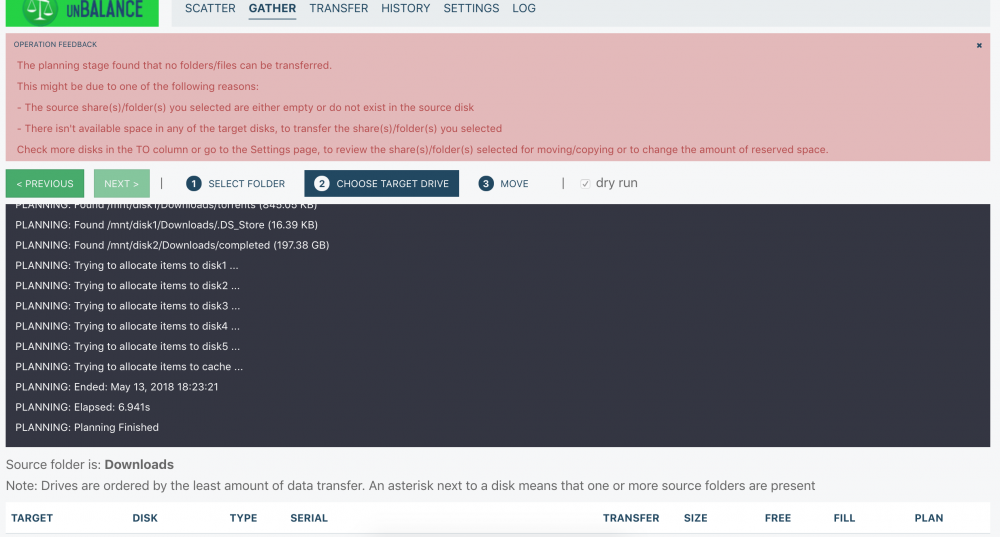Click the 'Check more disks in the TO column' message

point(422,149)
